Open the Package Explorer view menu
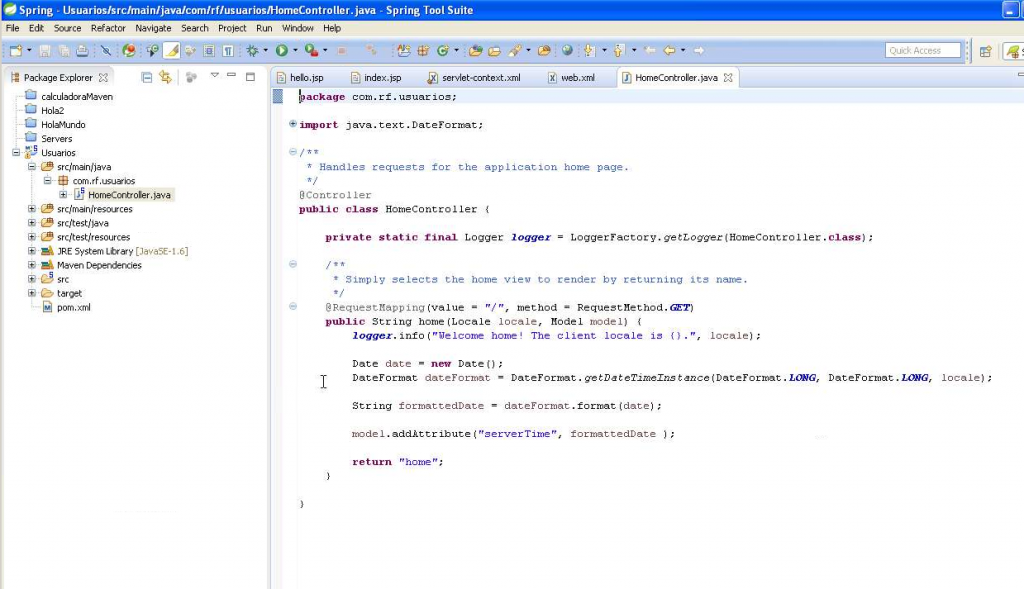Screen dimensions: 1024x589 pyautogui.click(x=215, y=77)
